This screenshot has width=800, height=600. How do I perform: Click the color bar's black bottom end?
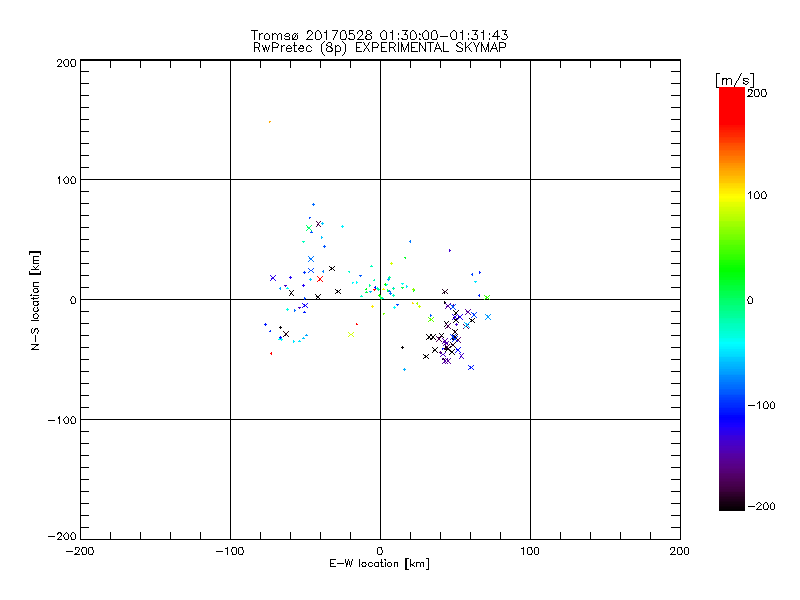pyautogui.click(x=732, y=504)
